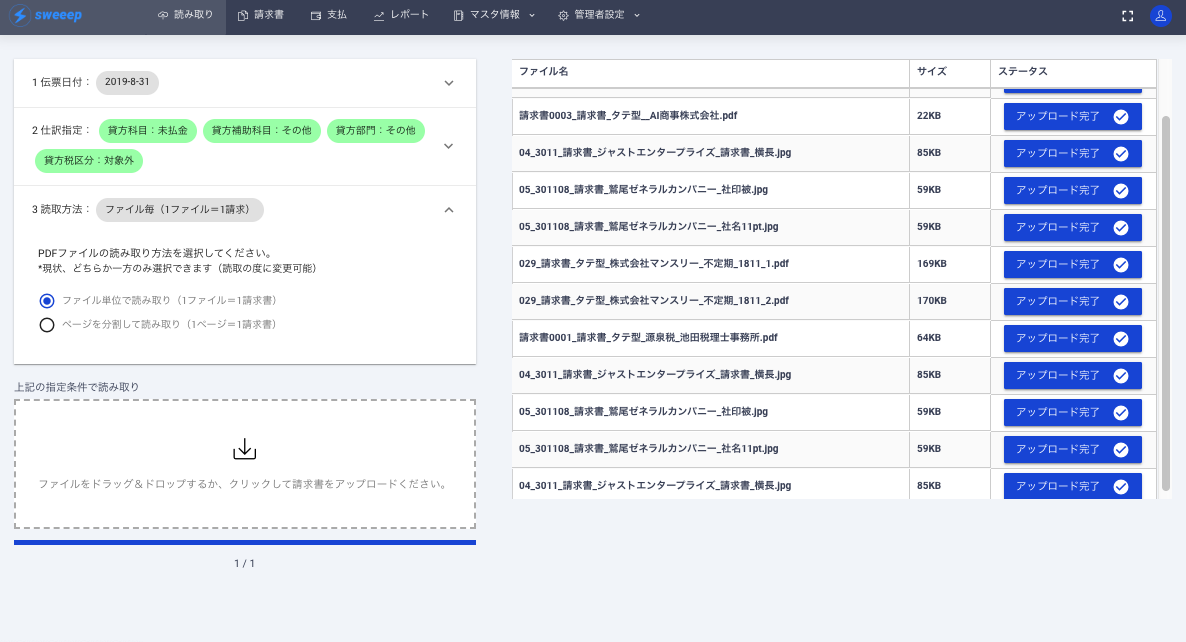Collapse the 3 読取方法 section
Image resolution: width=1186 pixels, height=642 pixels.
pos(449,210)
